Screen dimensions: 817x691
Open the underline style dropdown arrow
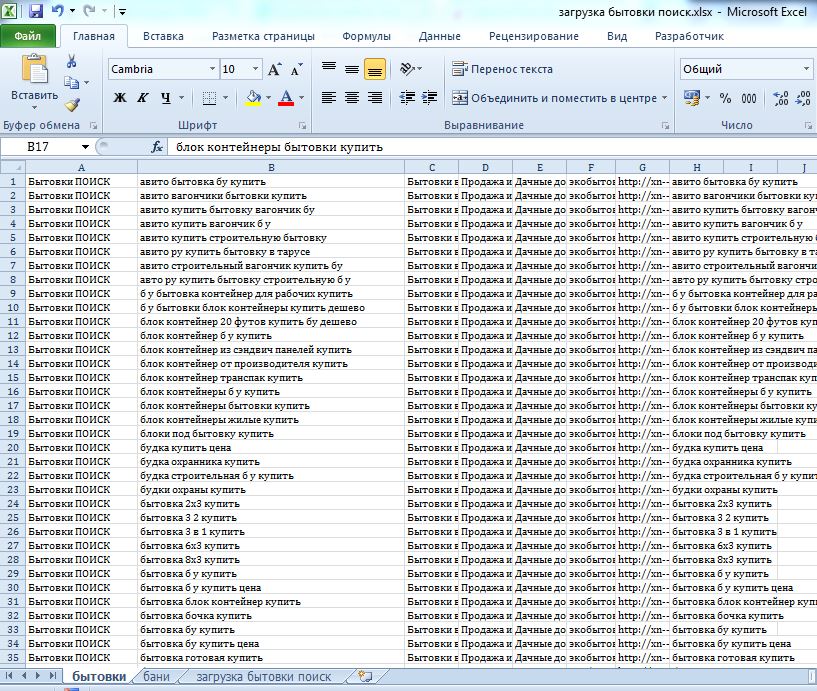point(181,97)
